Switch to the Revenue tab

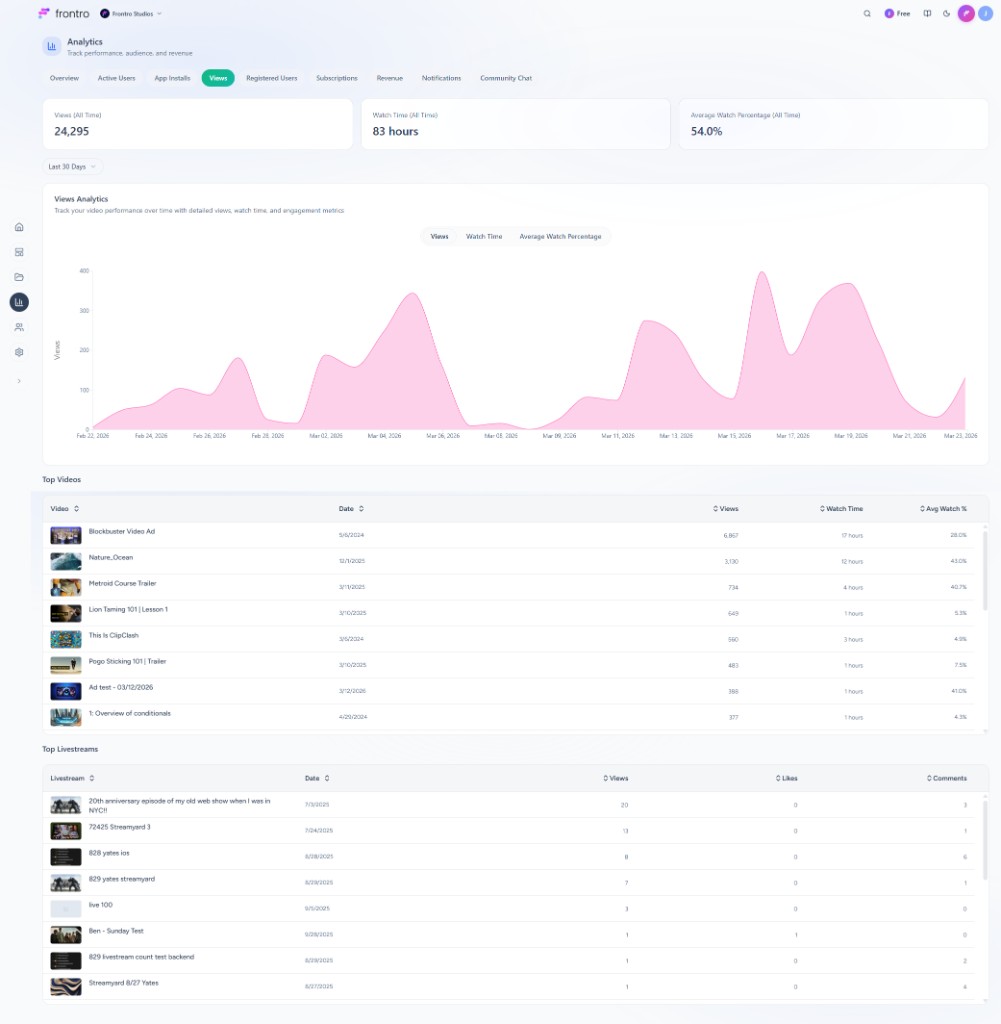click(x=389, y=78)
